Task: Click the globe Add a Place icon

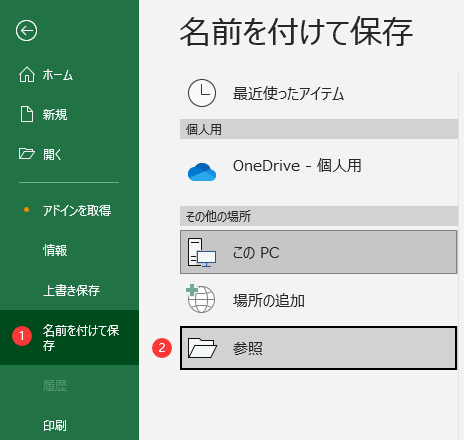Action: pyautogui.click(x=201, y=299)
